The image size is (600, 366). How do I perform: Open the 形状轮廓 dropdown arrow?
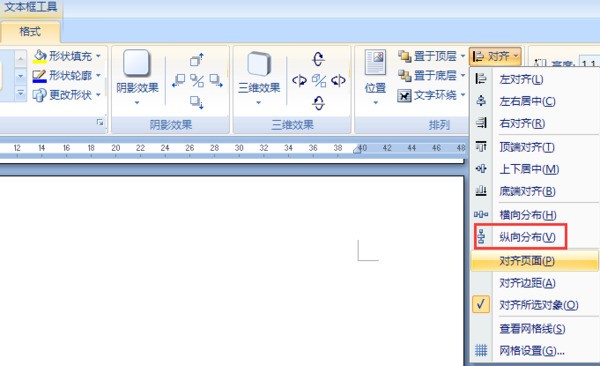pyautogui.click(x=98, y=75)
